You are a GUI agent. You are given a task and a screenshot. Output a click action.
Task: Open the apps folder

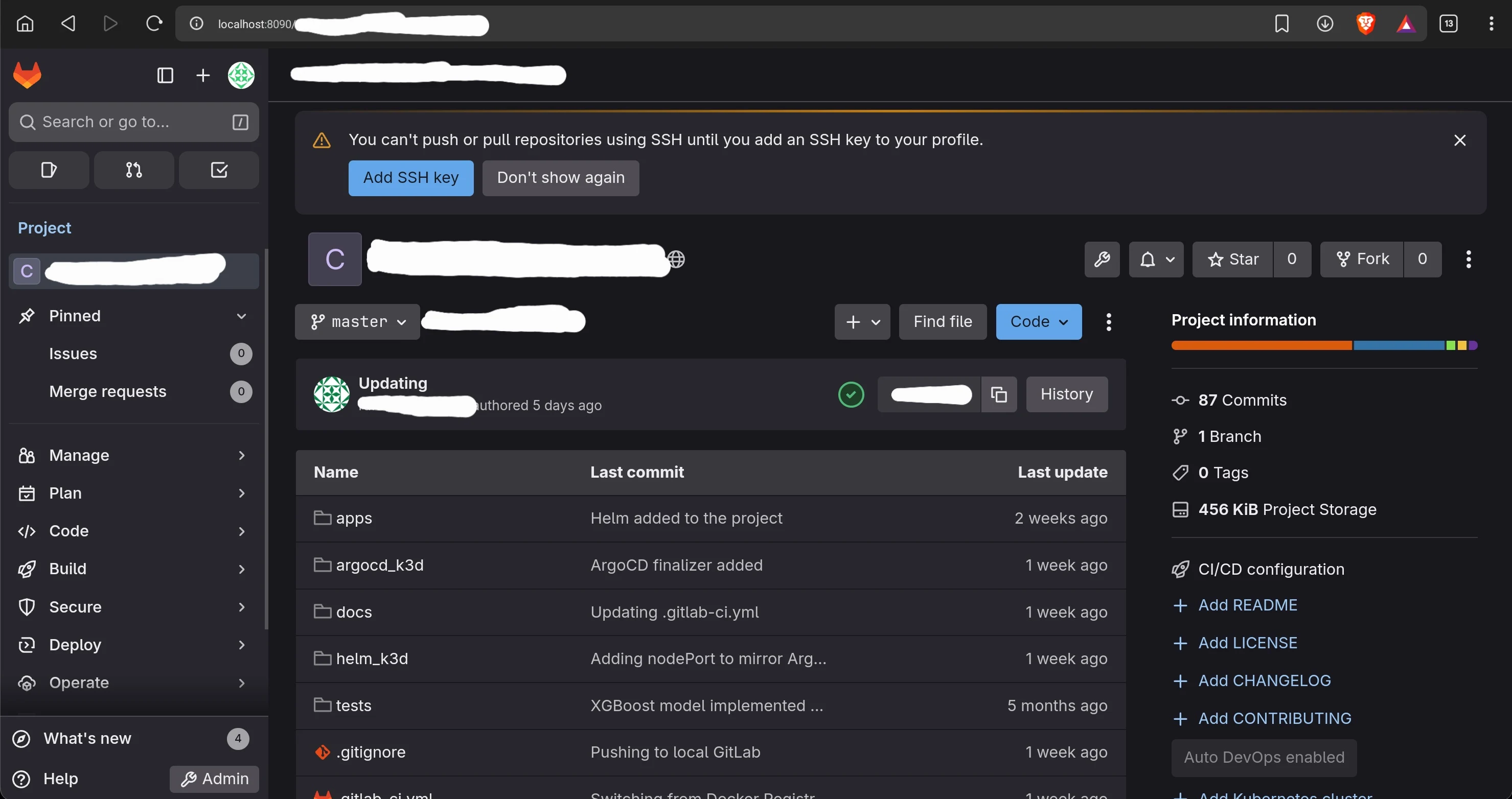coord(353,518)
